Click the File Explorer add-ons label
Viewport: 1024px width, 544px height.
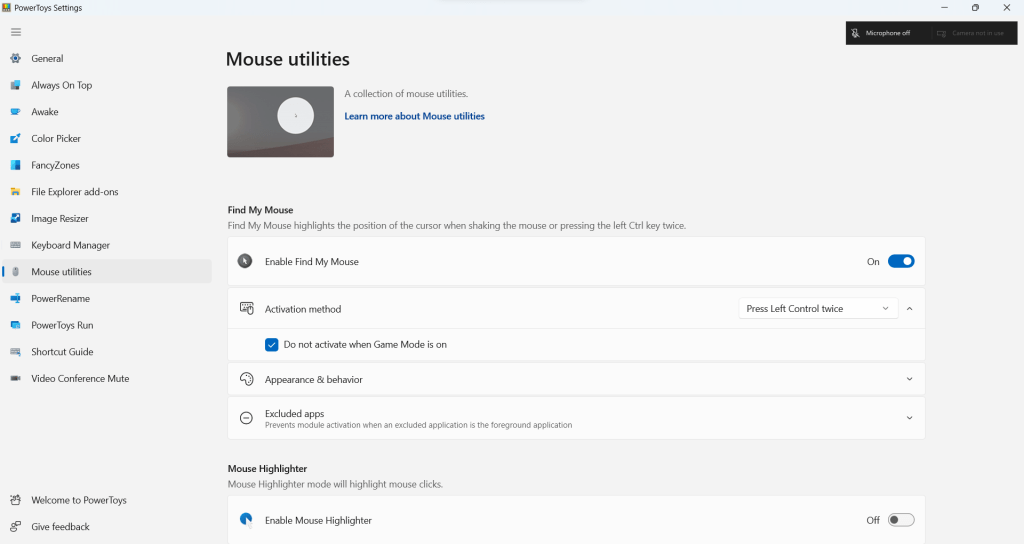pos(74,192)
